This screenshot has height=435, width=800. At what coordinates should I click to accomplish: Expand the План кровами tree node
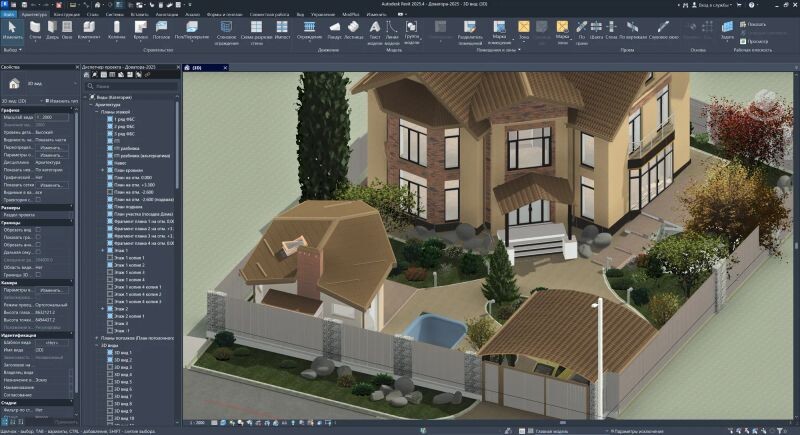pyautogui.click(x=101, y=170)
